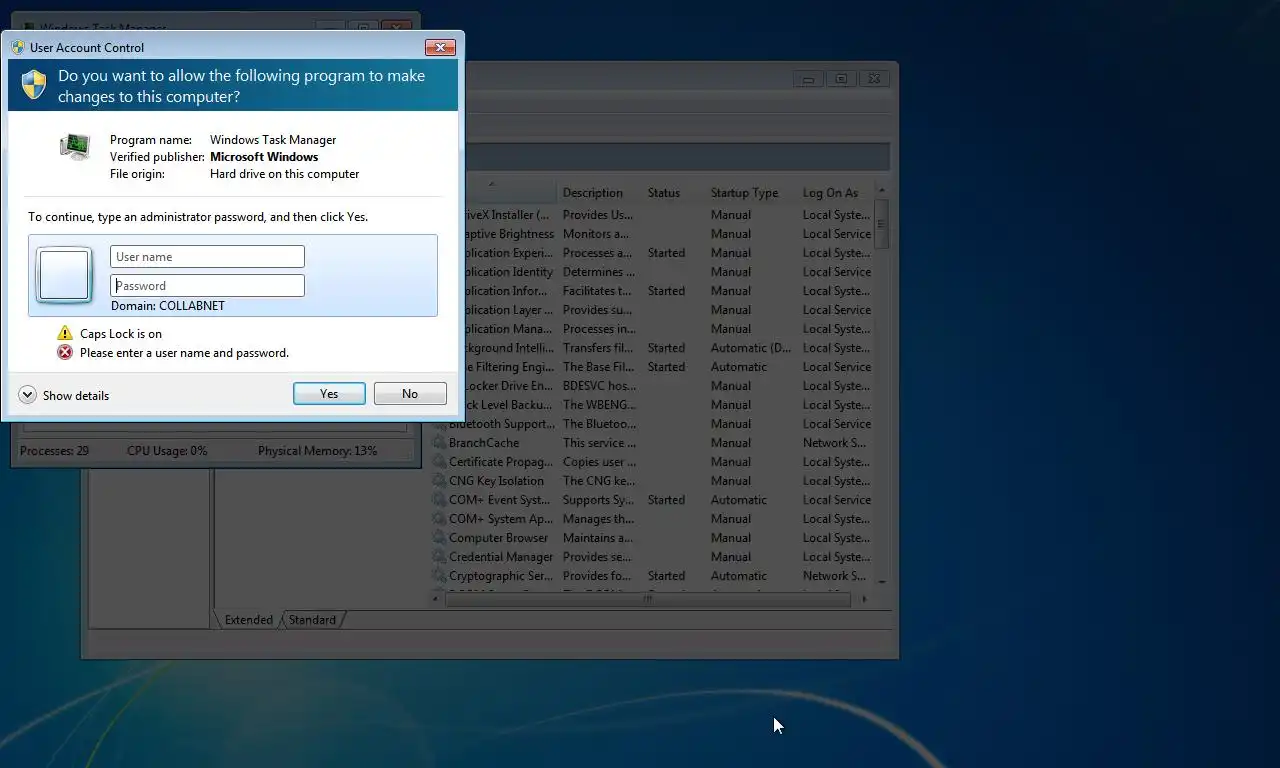
Task: Click the Services list horizontal scrollbar thumb
Action: tap(647, 599)
